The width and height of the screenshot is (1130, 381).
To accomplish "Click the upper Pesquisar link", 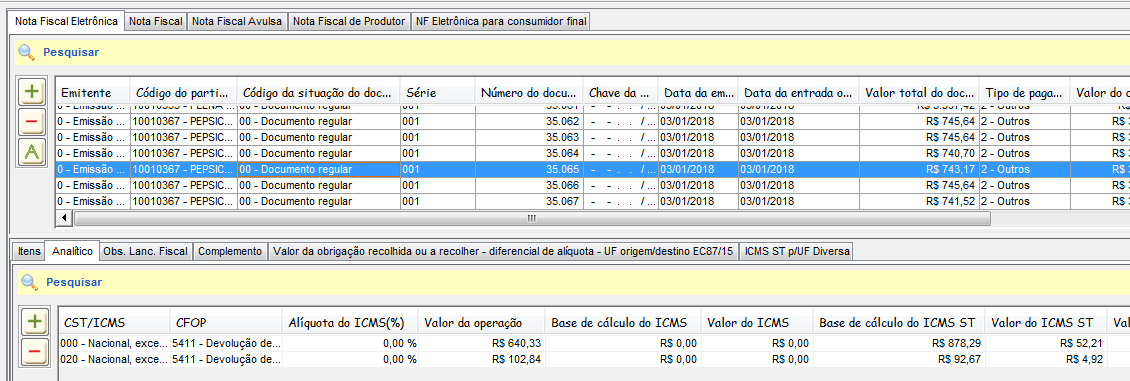I will [71, 52].
